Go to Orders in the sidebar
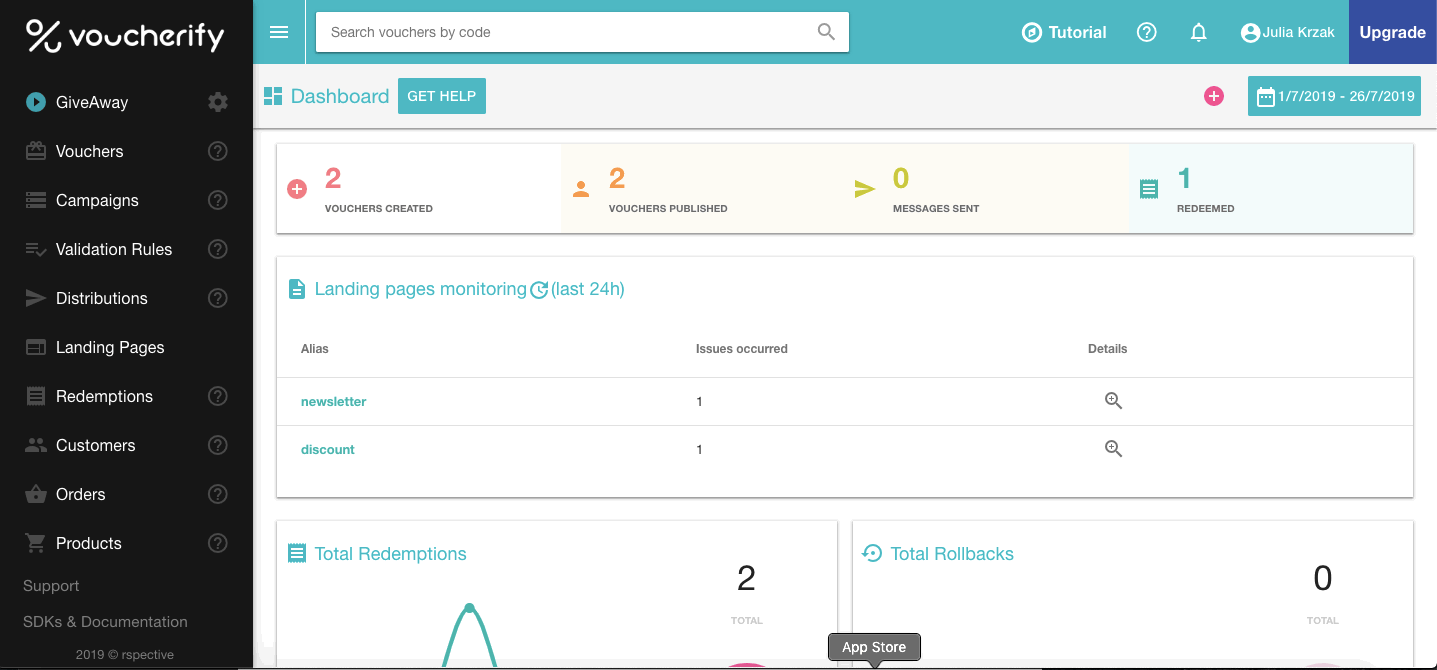The width and height of the screenshot is (1437, 670). coord(80,494)
